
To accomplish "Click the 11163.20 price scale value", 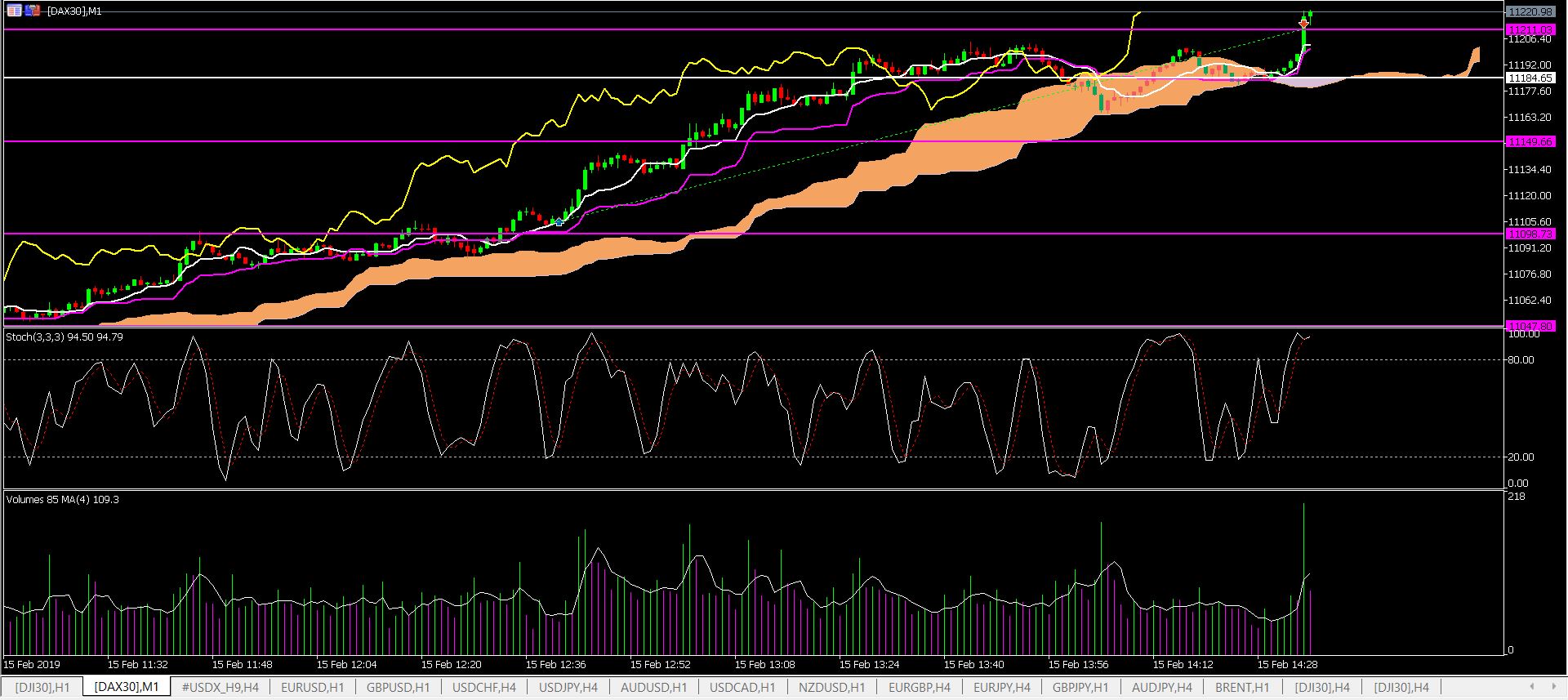I will click(1530, 118).
